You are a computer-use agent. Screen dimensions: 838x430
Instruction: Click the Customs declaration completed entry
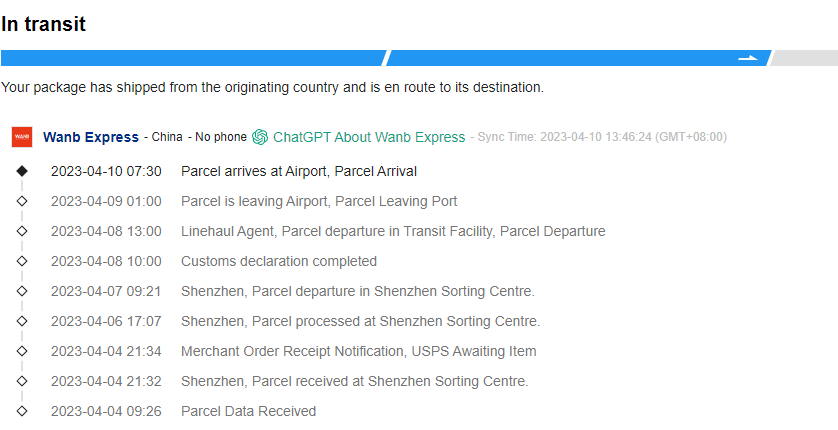point(279,261)
